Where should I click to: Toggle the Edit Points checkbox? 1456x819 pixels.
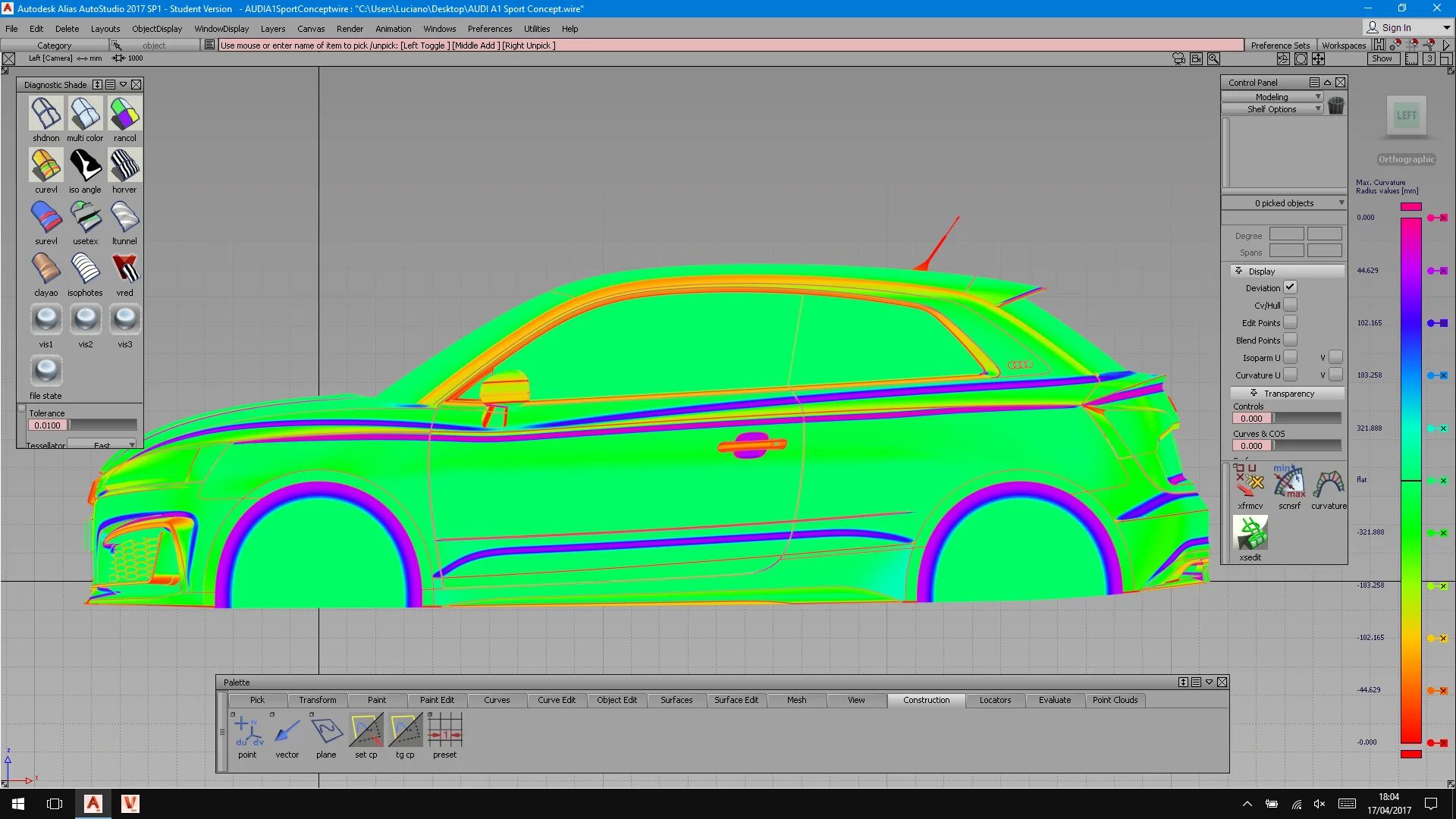click(x=1290, y=322)
